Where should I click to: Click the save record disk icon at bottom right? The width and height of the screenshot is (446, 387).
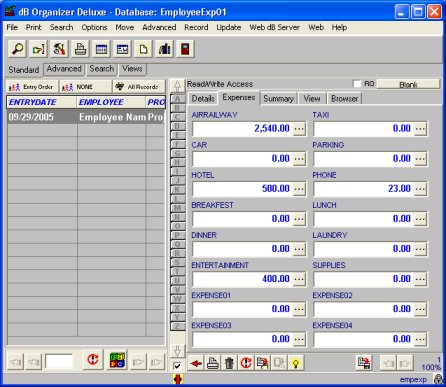coord(364,363)
